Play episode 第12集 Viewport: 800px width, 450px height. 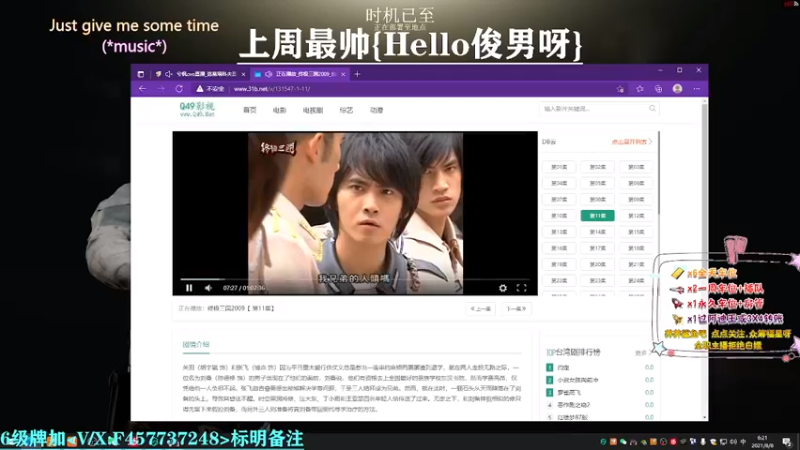(x=636, y=216)
